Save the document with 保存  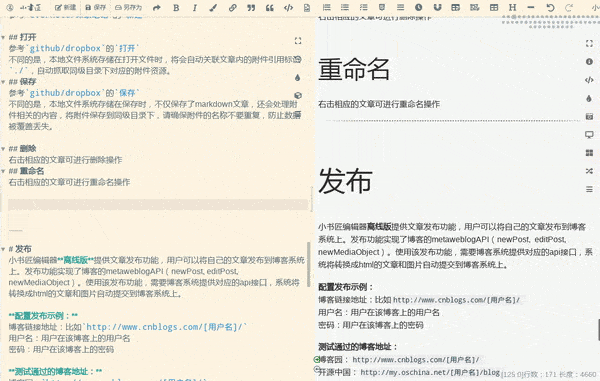(96, 7)
